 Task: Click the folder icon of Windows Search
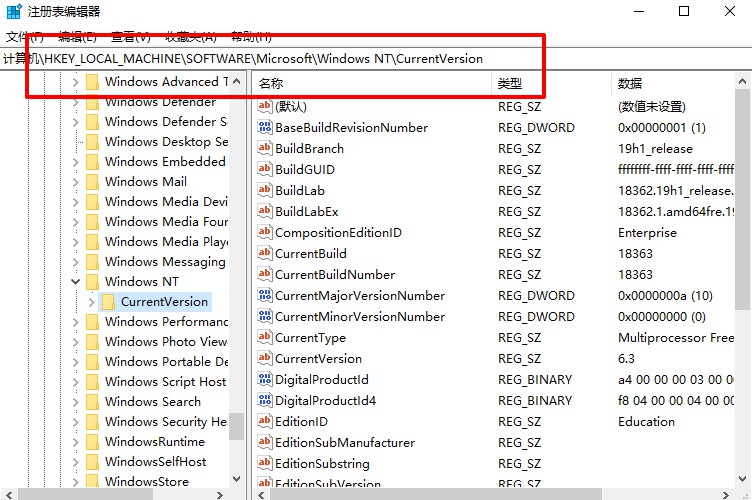point(92,401)
